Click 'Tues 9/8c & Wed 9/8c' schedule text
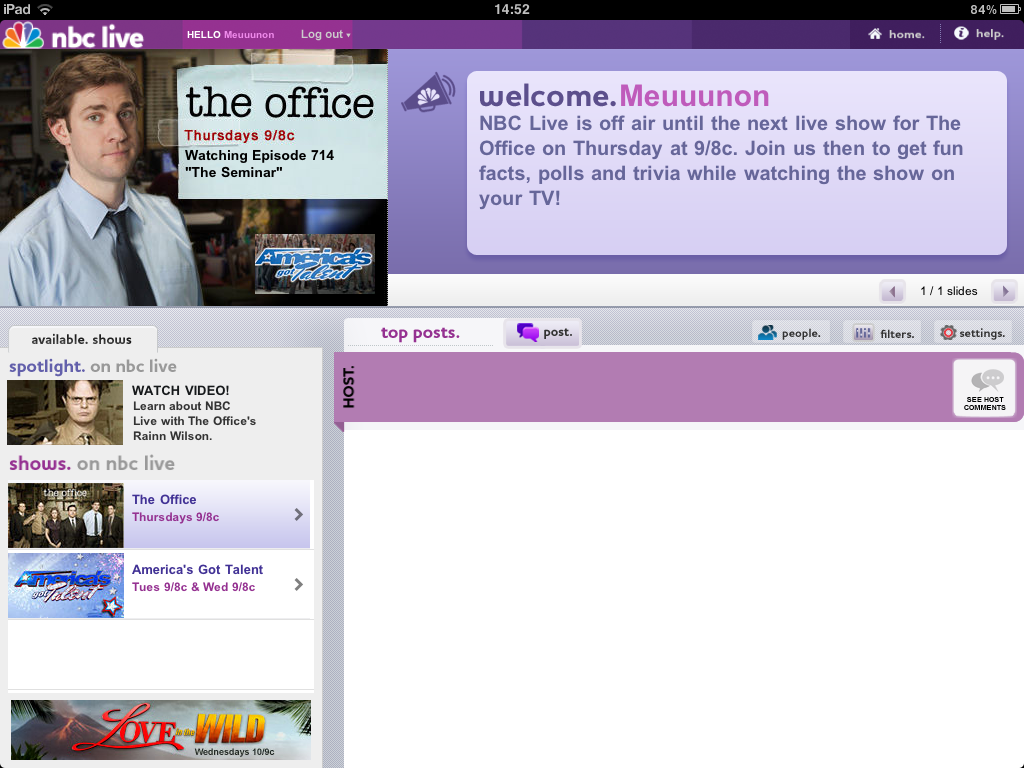The height and width of the screenshot is (768, 1024). point(193,587)
